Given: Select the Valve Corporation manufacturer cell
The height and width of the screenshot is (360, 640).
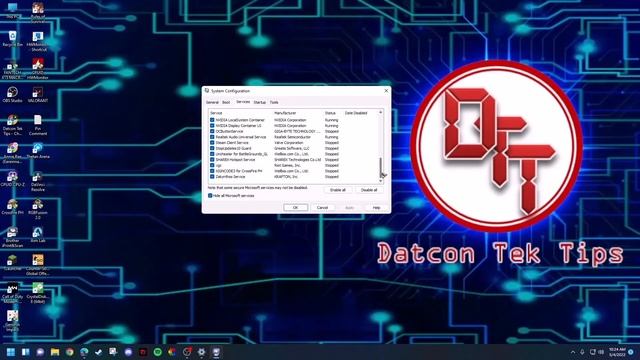Looking at the screenshot, I should pyautogui.click(x=289, y=143).
